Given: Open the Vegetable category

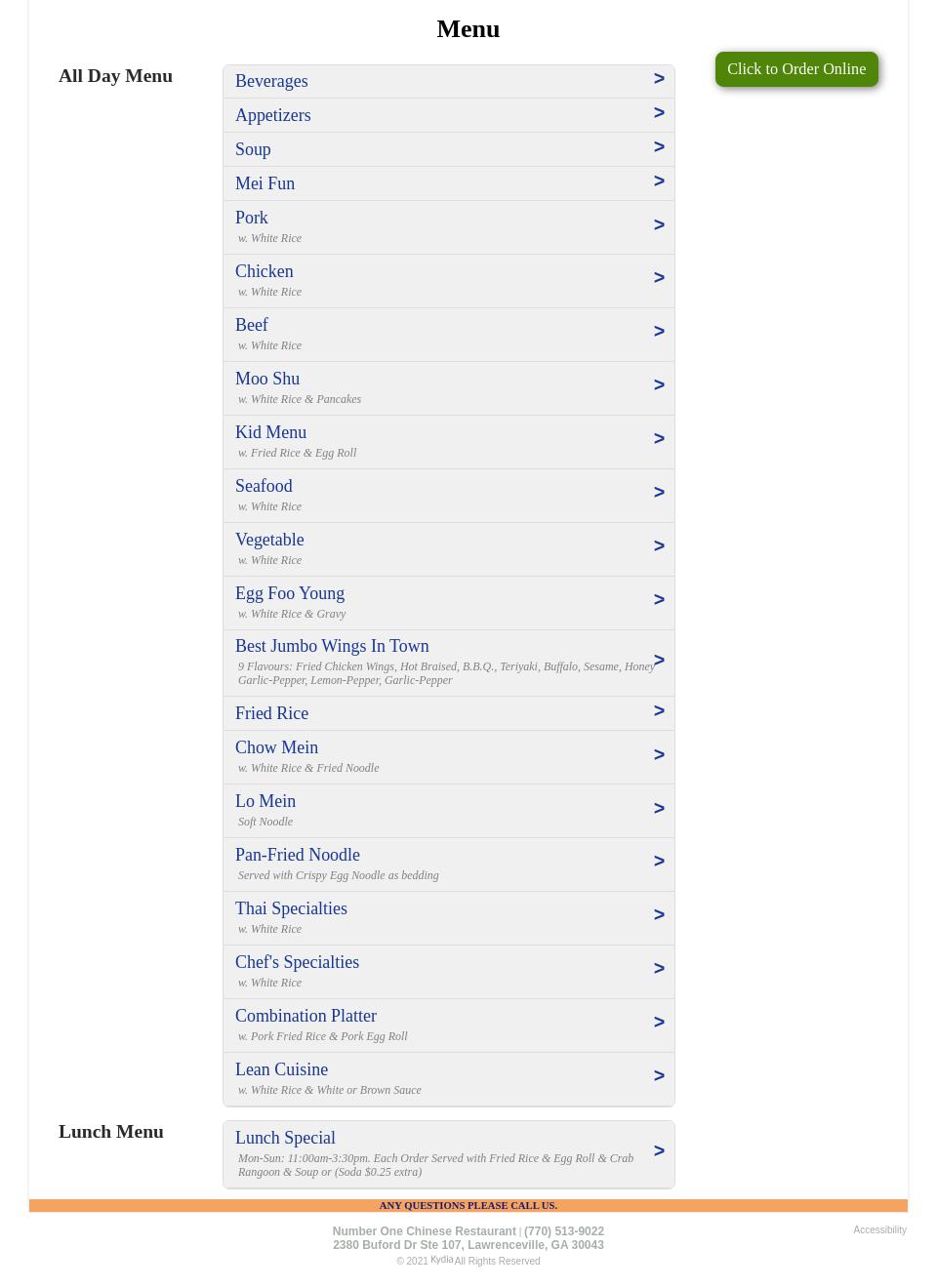Looking at the screenshot, I should coord(269,540).
